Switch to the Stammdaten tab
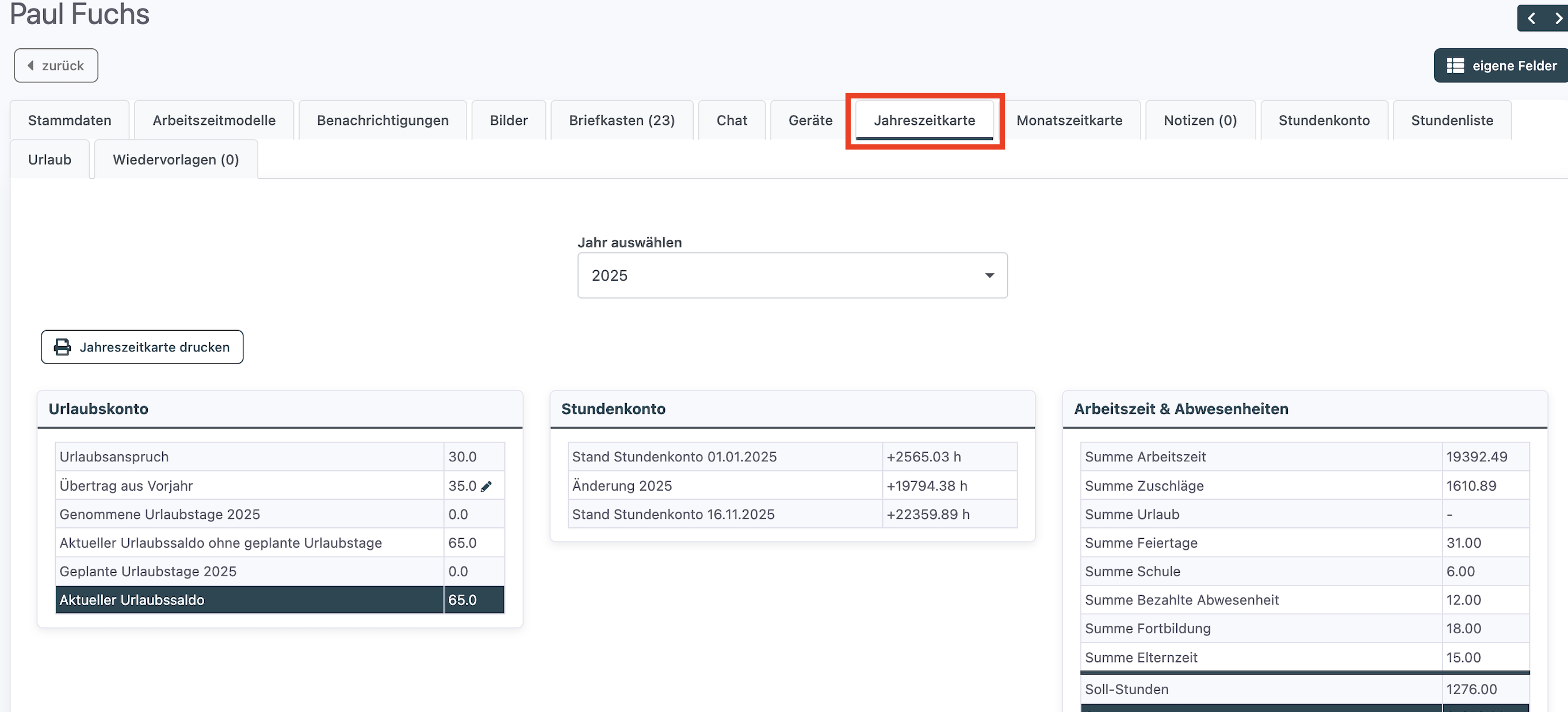This screenshot has width=1568, height=712. pyautogui.click(x=70, y=121)
